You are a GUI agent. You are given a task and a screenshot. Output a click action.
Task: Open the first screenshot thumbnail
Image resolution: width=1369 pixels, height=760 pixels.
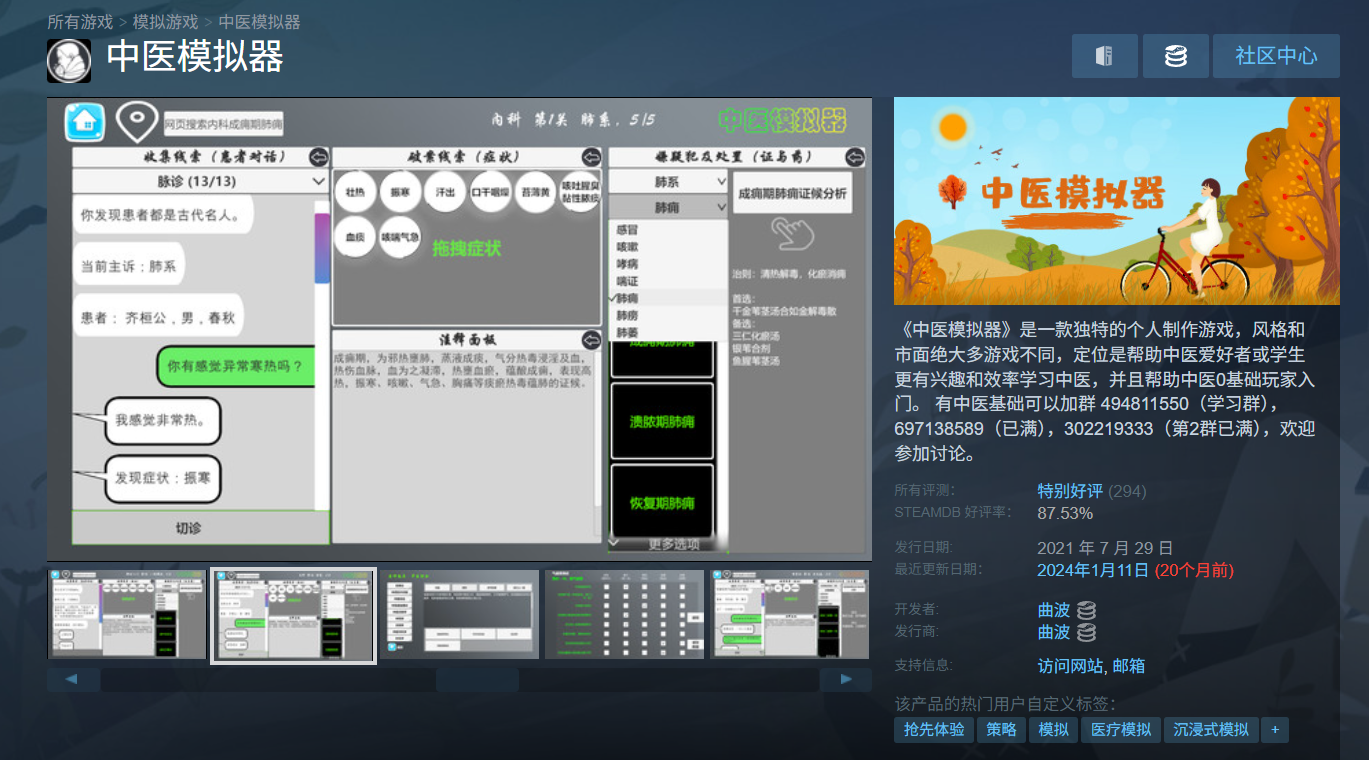127,615
